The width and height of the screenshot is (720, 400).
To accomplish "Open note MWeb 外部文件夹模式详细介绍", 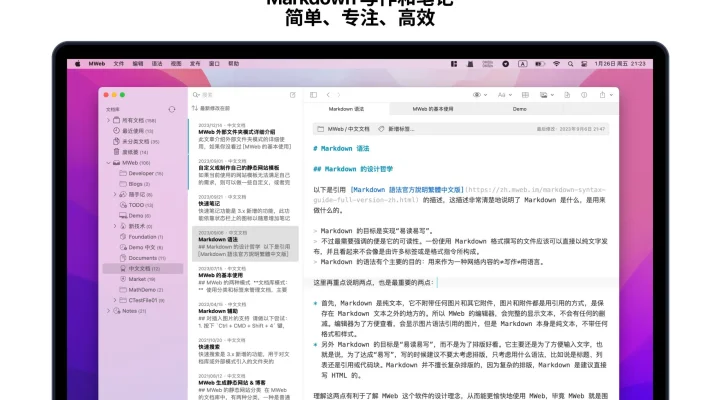I will [x=244, y=135].
